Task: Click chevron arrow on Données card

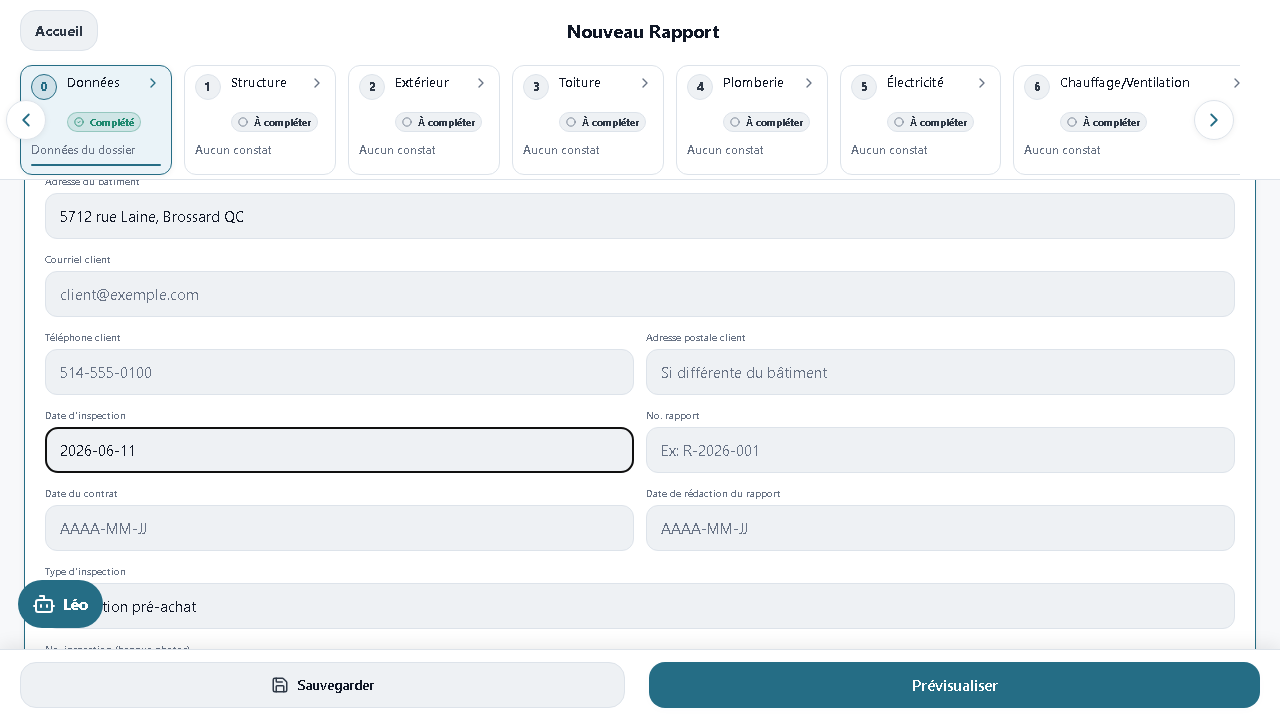Action: pyautogui.click(x=153, y=83)
